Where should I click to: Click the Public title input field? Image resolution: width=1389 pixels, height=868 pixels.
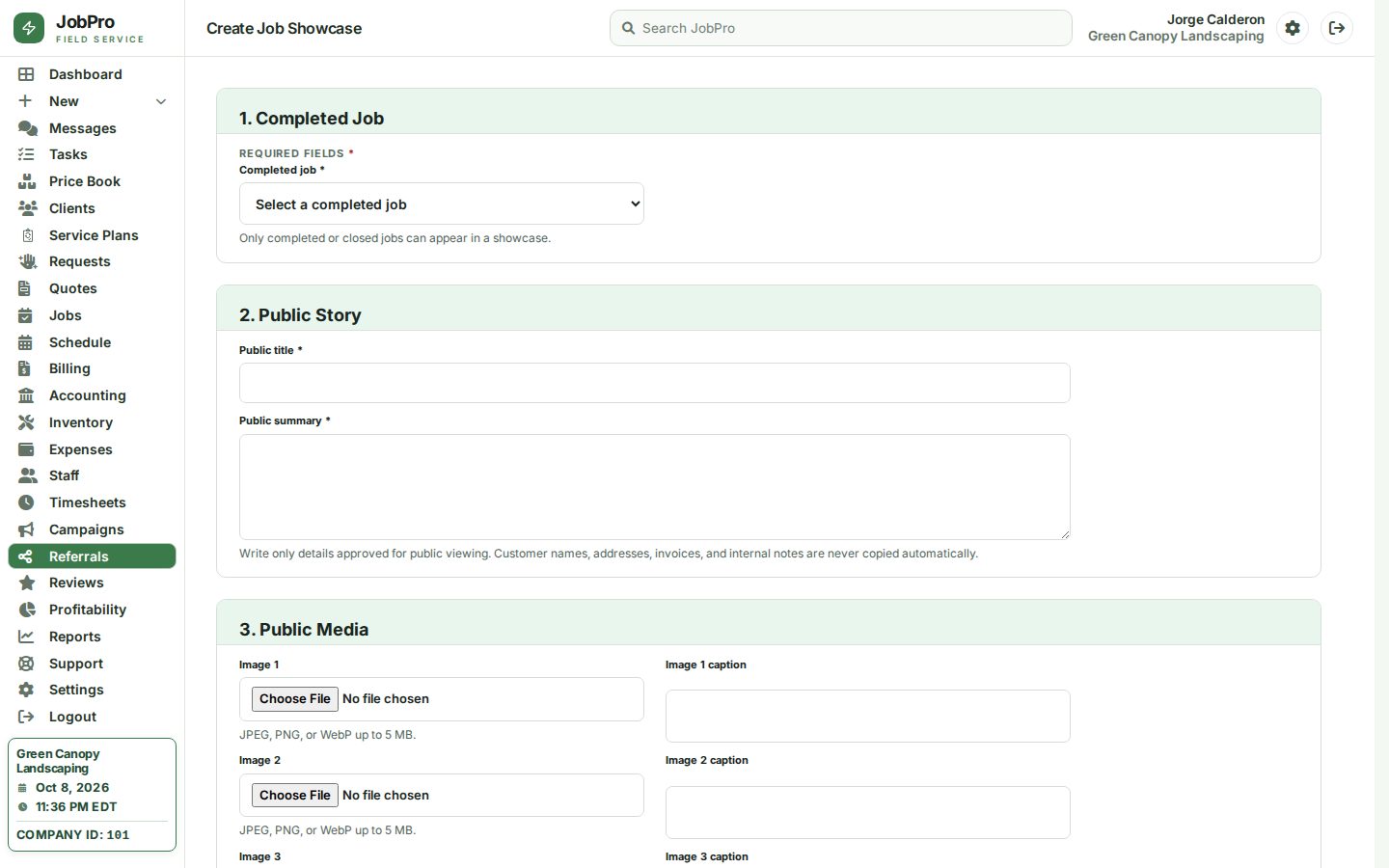[x=655, y=383]
